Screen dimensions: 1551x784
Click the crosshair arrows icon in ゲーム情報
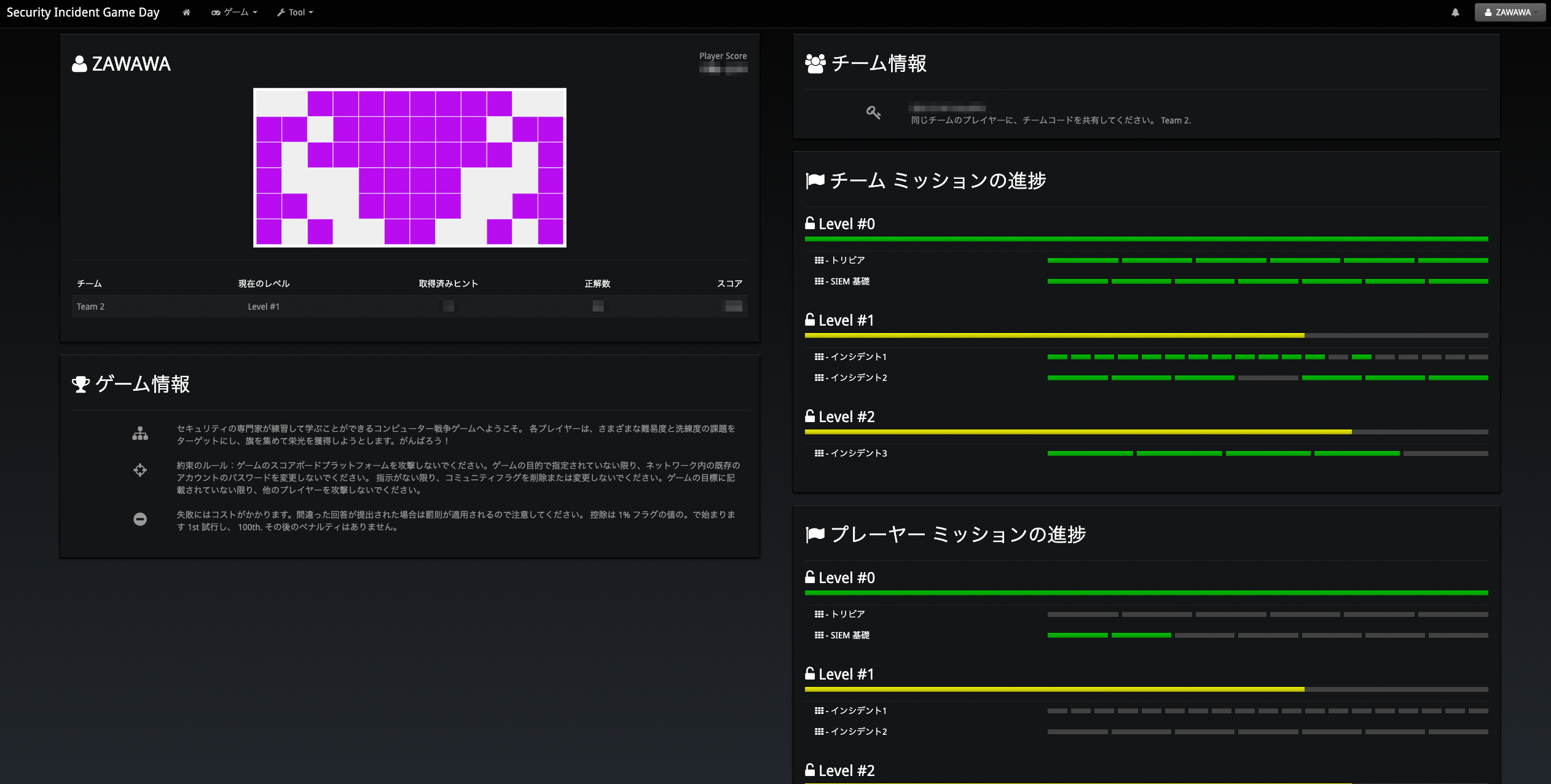click(140, 470)
